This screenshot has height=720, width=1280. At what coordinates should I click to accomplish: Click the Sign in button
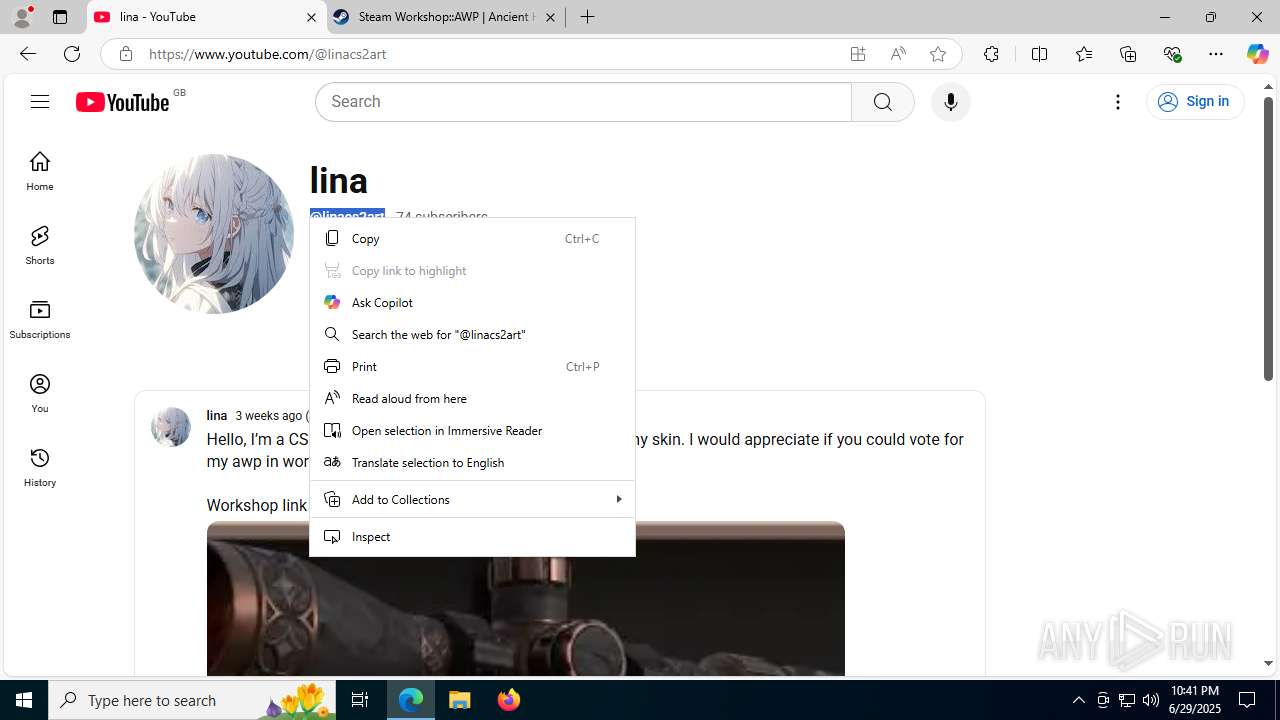click(1195, 101)
